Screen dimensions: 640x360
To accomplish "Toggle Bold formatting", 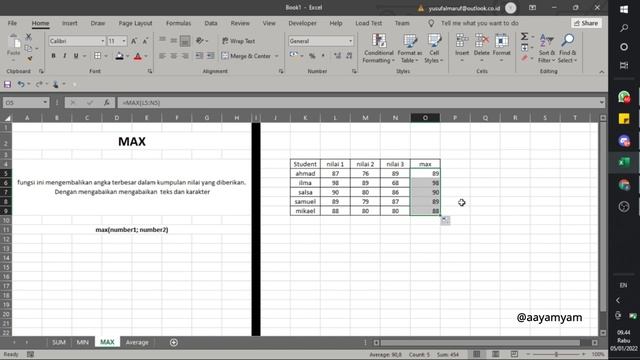I will click(53, 56).
